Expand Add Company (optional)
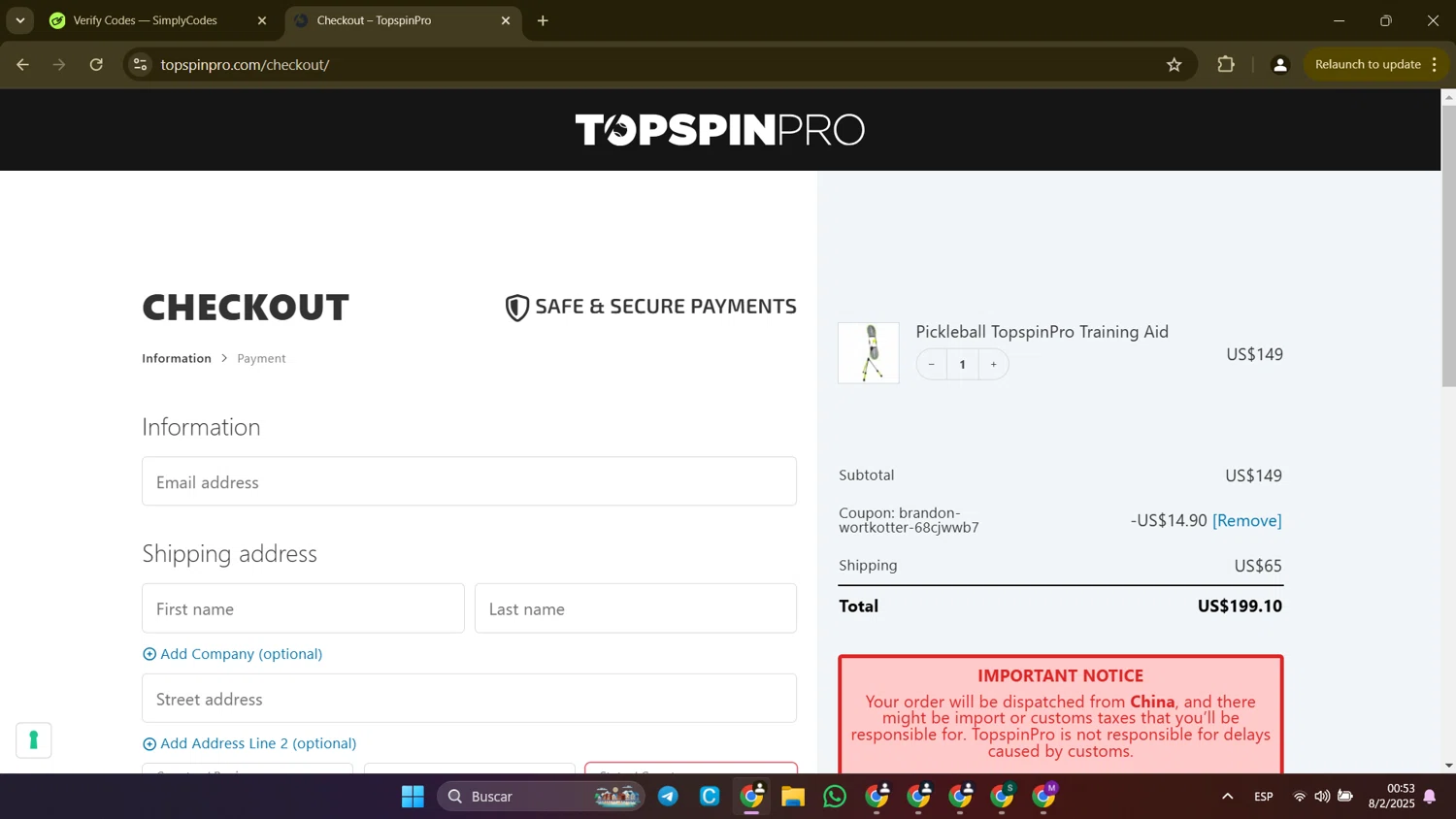The image size is (1456, 819). (232, 654)
